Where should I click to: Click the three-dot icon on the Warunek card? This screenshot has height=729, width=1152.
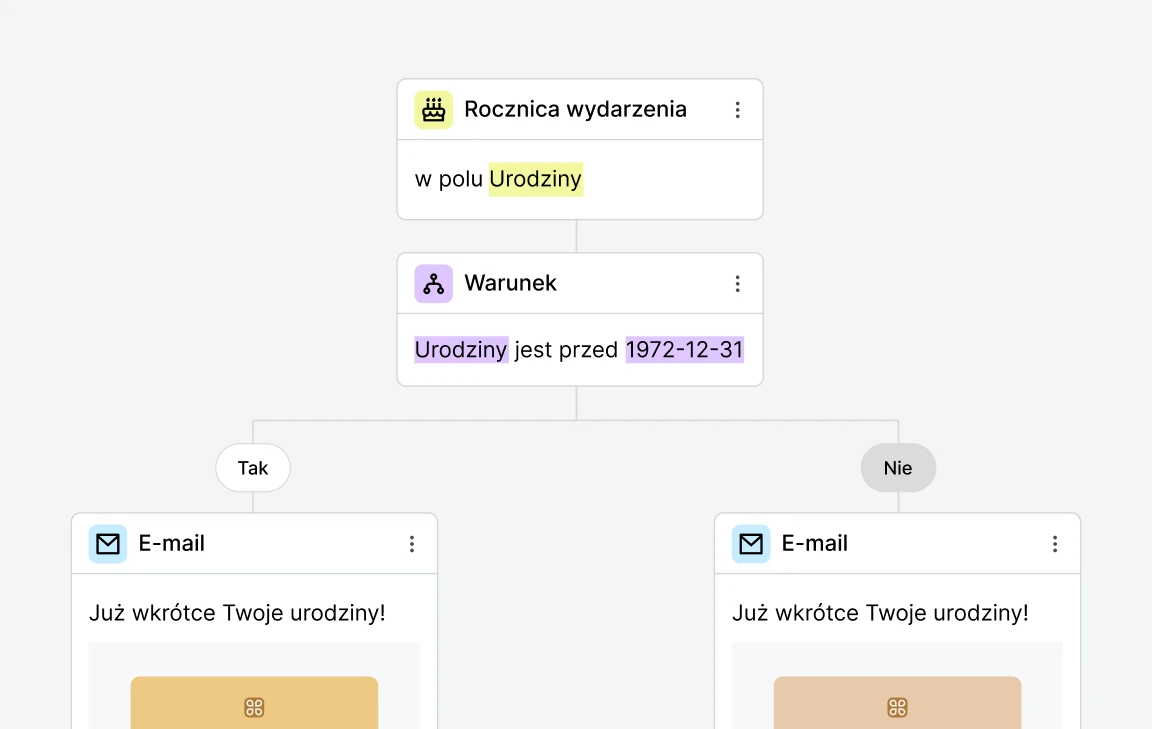(738, 283)
